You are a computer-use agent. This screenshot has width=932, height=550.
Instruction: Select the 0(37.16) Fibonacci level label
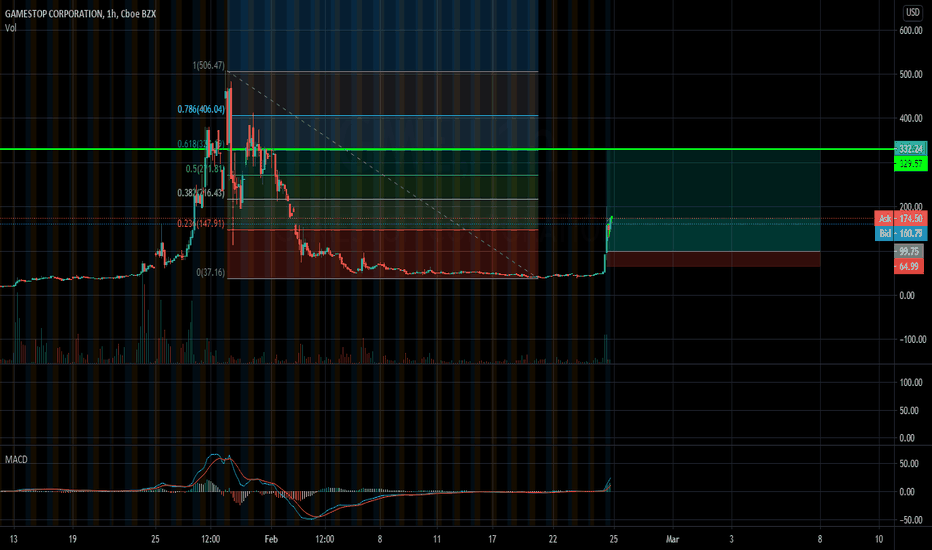[210, 272]
